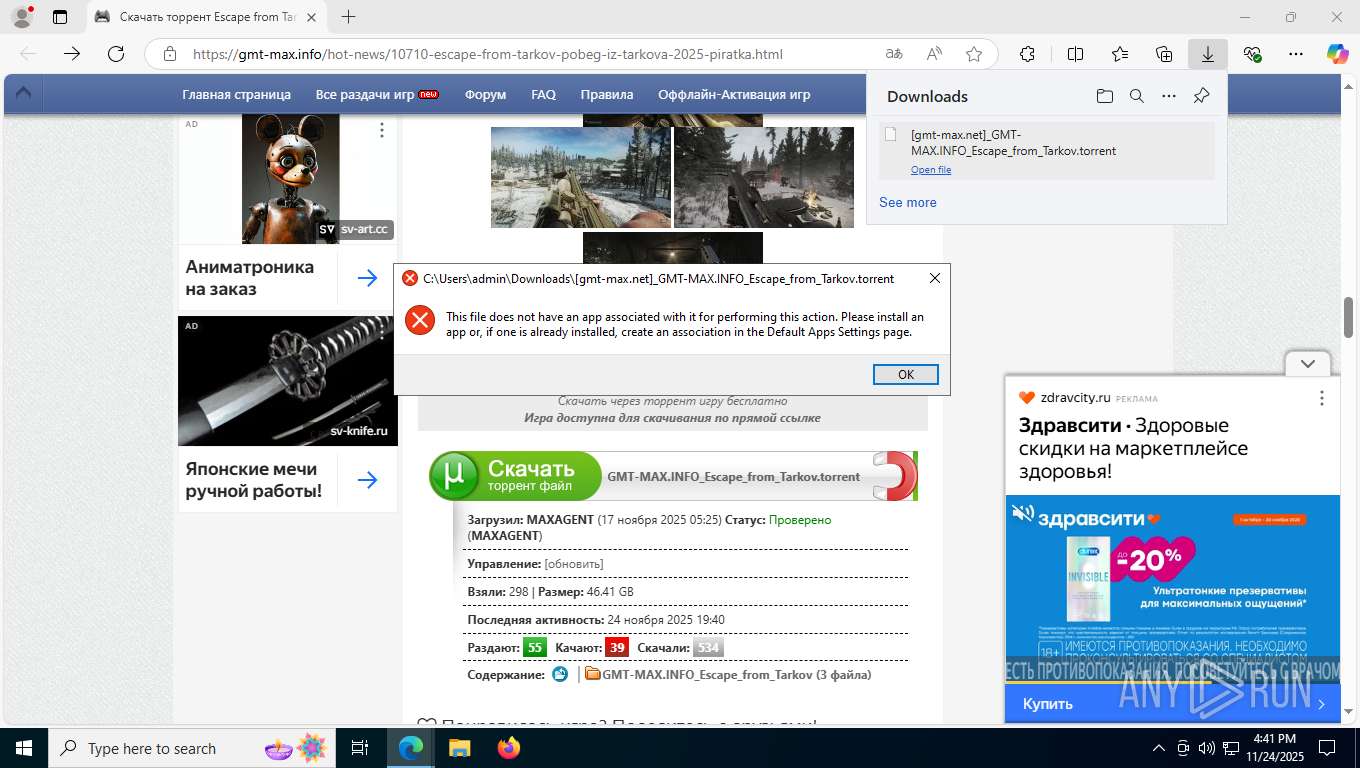Unmute the Здравсити video ad
Screen dimensions: 1360x768
click(1022, 513)
